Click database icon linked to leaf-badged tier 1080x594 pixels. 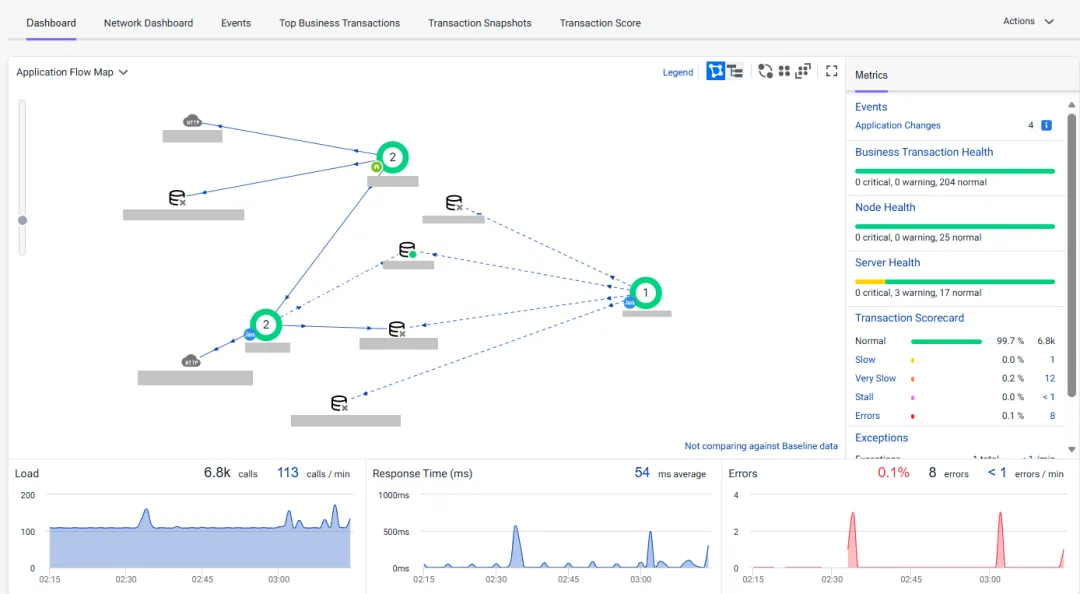coord(177,198)
